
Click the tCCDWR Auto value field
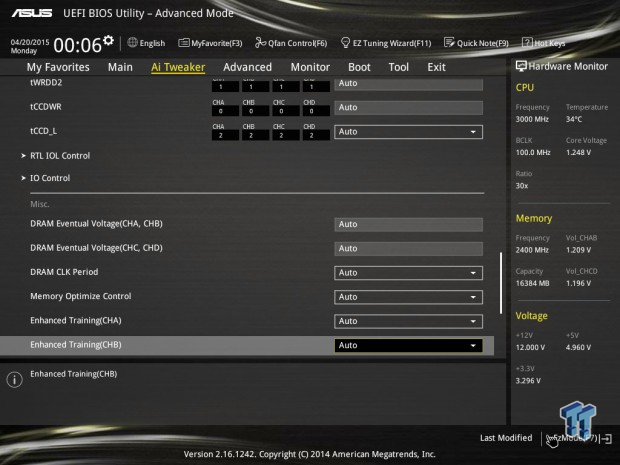coord(408,108)
